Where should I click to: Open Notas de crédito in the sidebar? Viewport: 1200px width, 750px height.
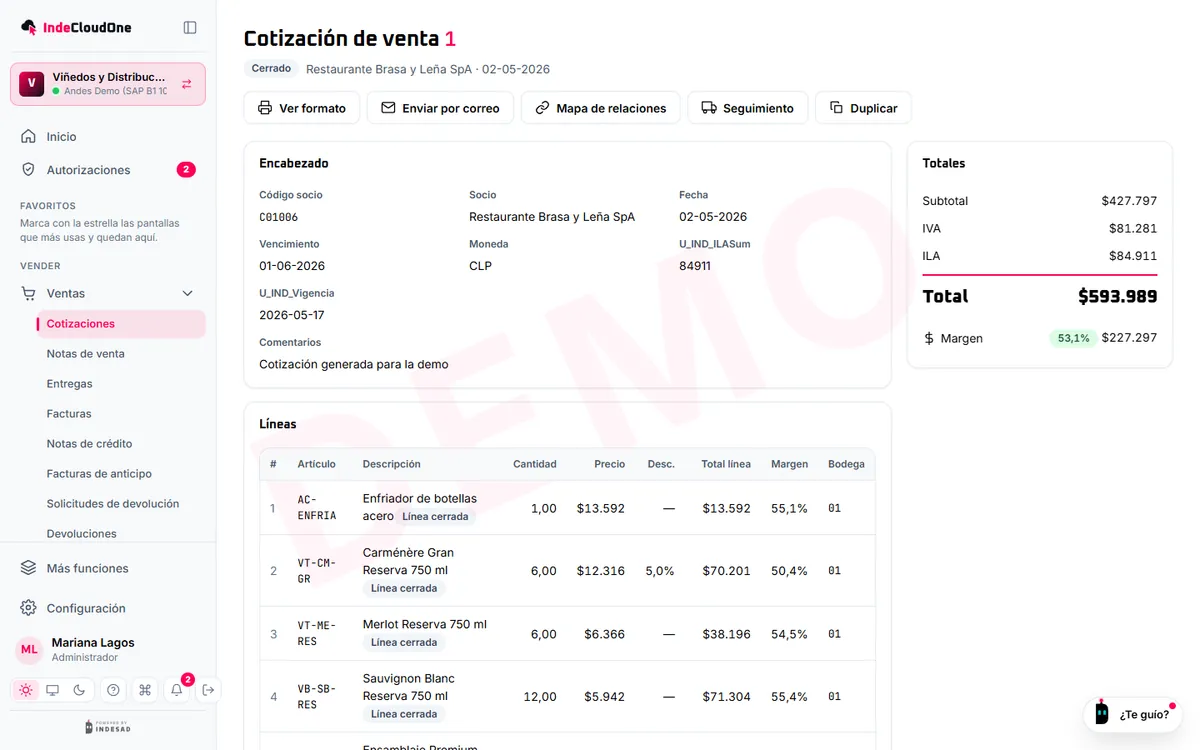pos(120,444)
